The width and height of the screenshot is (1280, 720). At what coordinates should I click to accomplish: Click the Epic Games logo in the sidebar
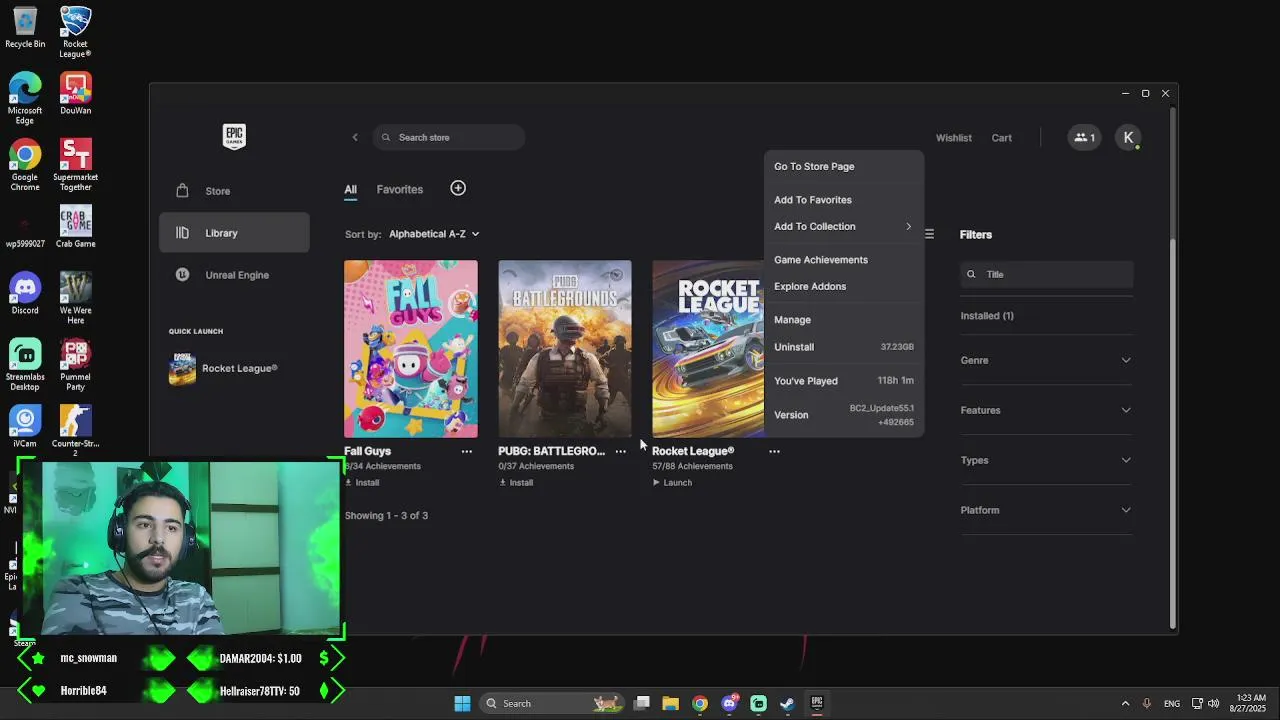(234, 136)
